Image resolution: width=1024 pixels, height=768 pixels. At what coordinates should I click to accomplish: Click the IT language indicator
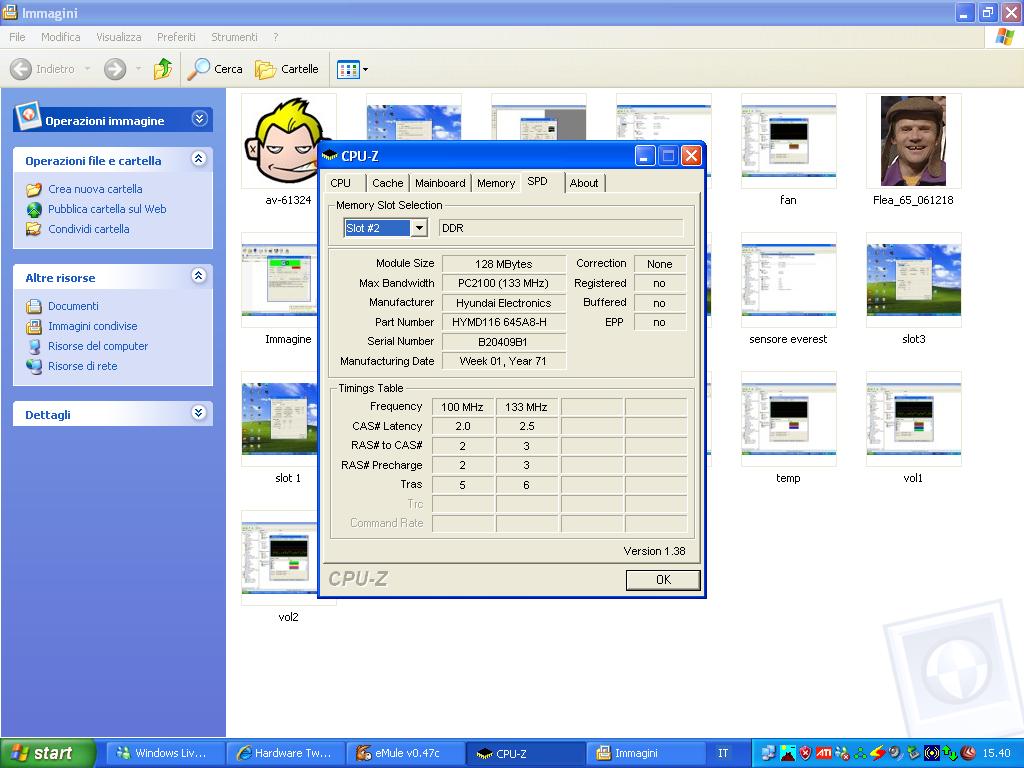[723, 753]
